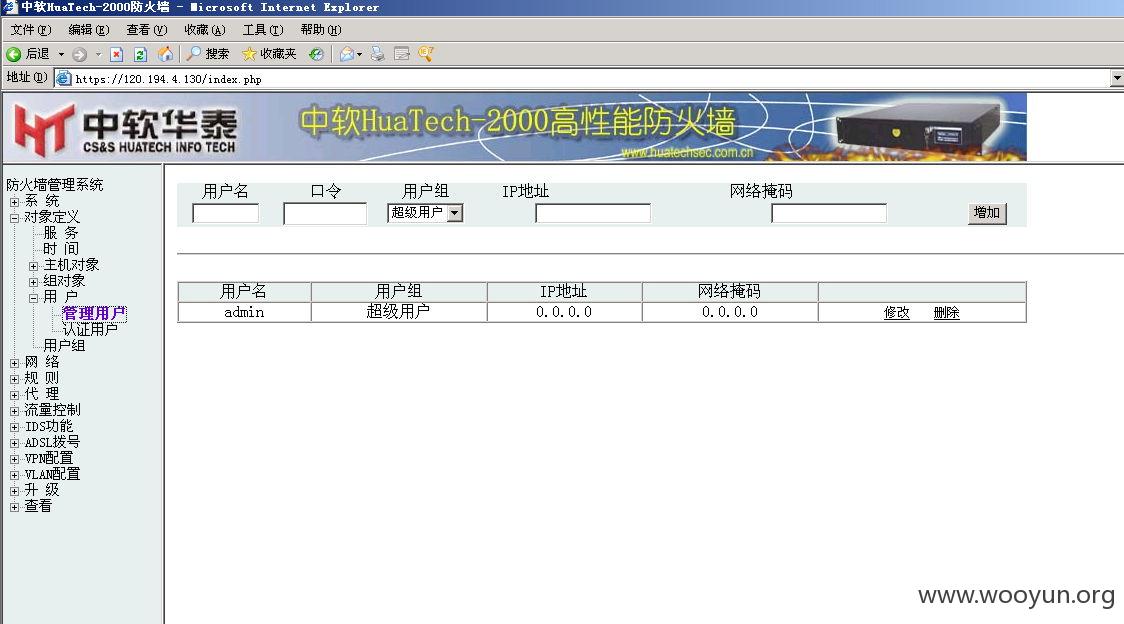Select 时间 in the tree
Screen dimensions: 1124x624
pos(61,249)
